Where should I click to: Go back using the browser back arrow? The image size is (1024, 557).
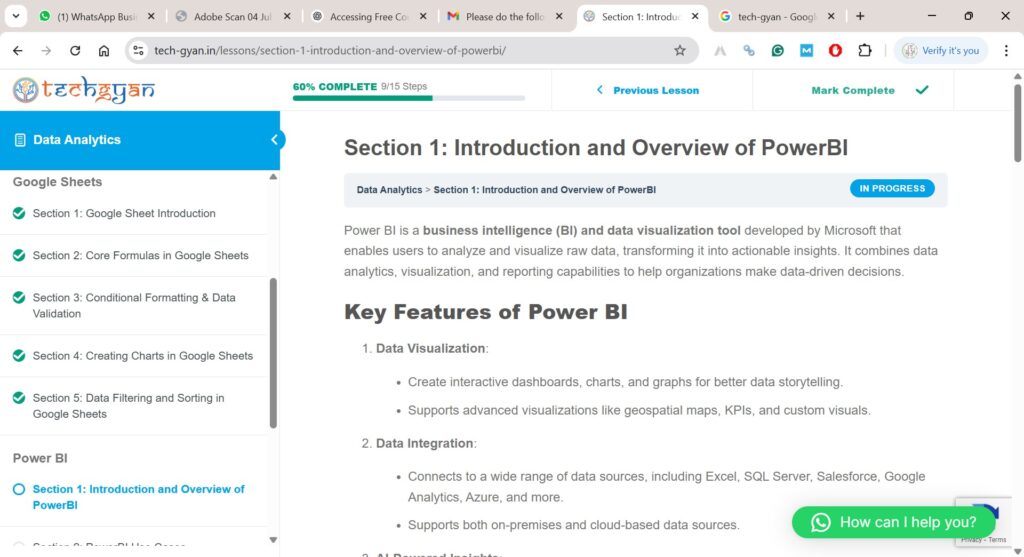coord(18,50)
